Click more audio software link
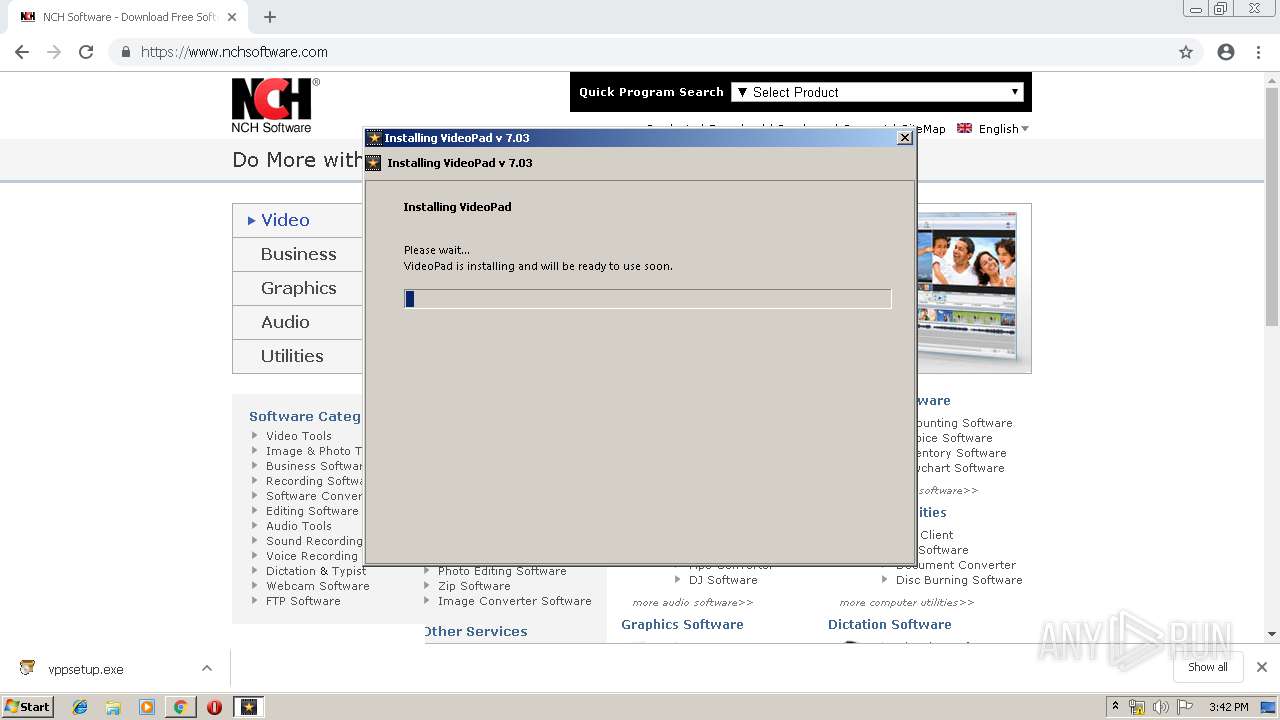 click(692, 603)
